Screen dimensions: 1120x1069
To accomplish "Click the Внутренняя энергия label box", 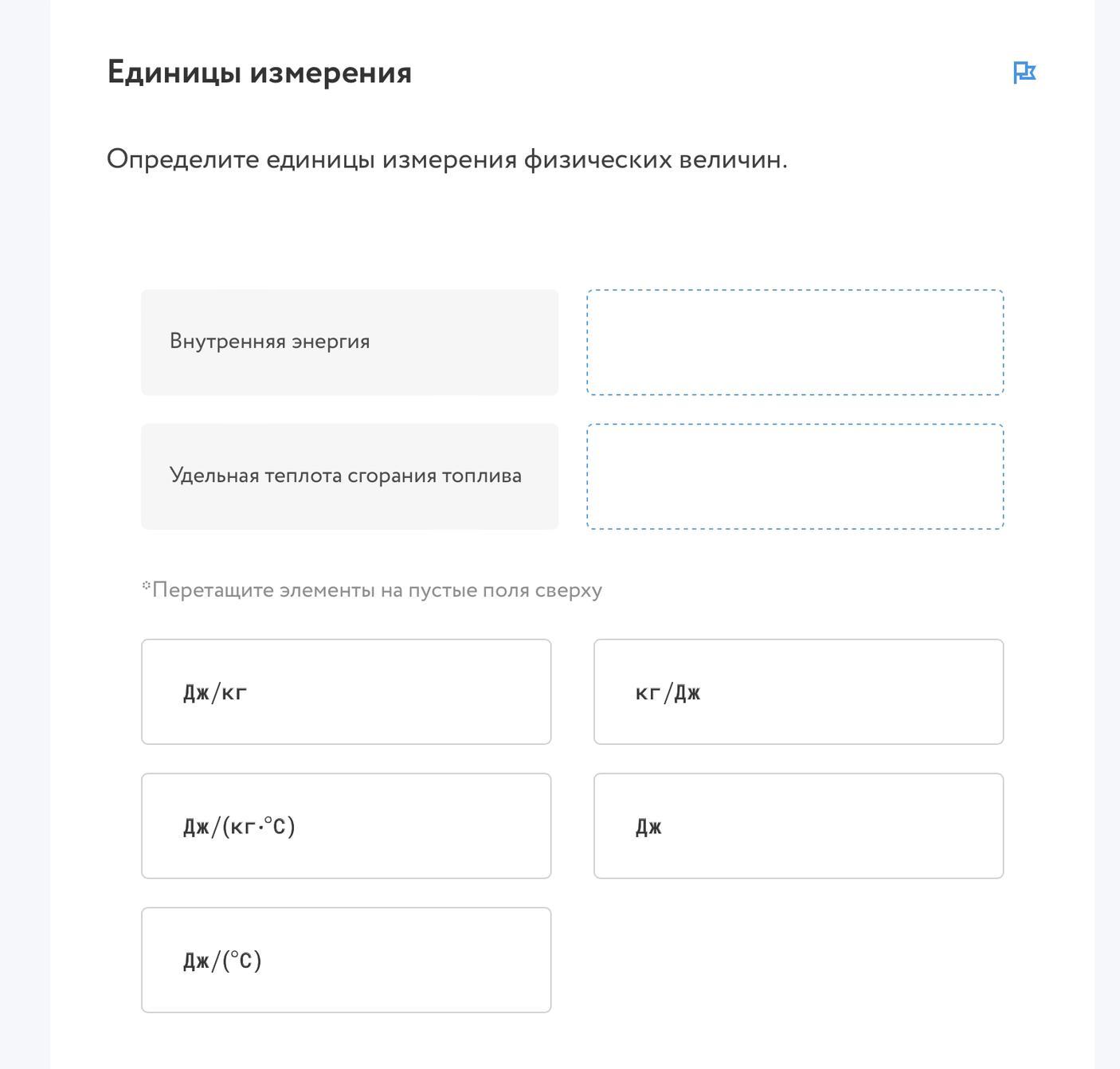I will pos(350,343).
